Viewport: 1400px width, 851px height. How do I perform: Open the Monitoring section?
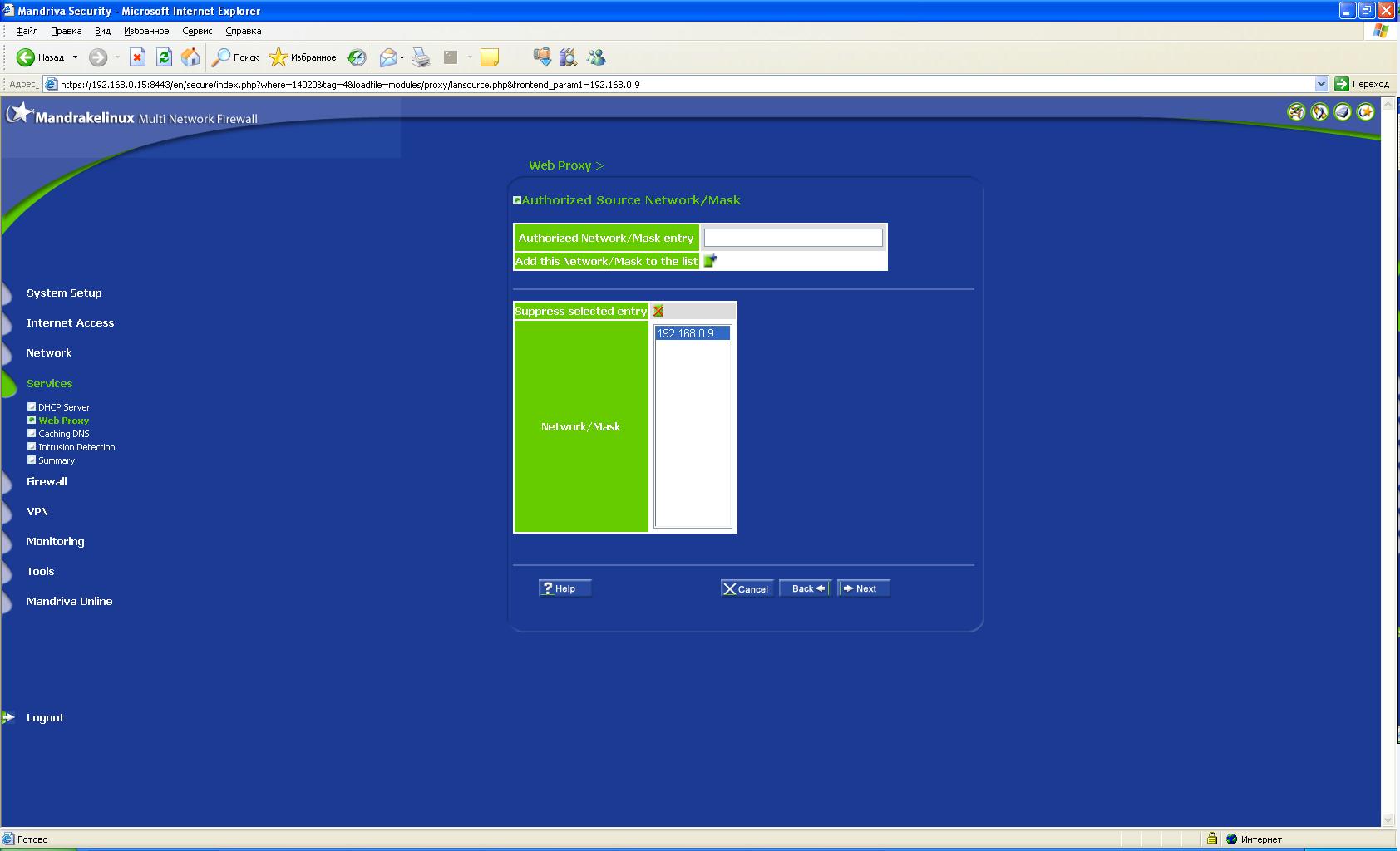55,541
